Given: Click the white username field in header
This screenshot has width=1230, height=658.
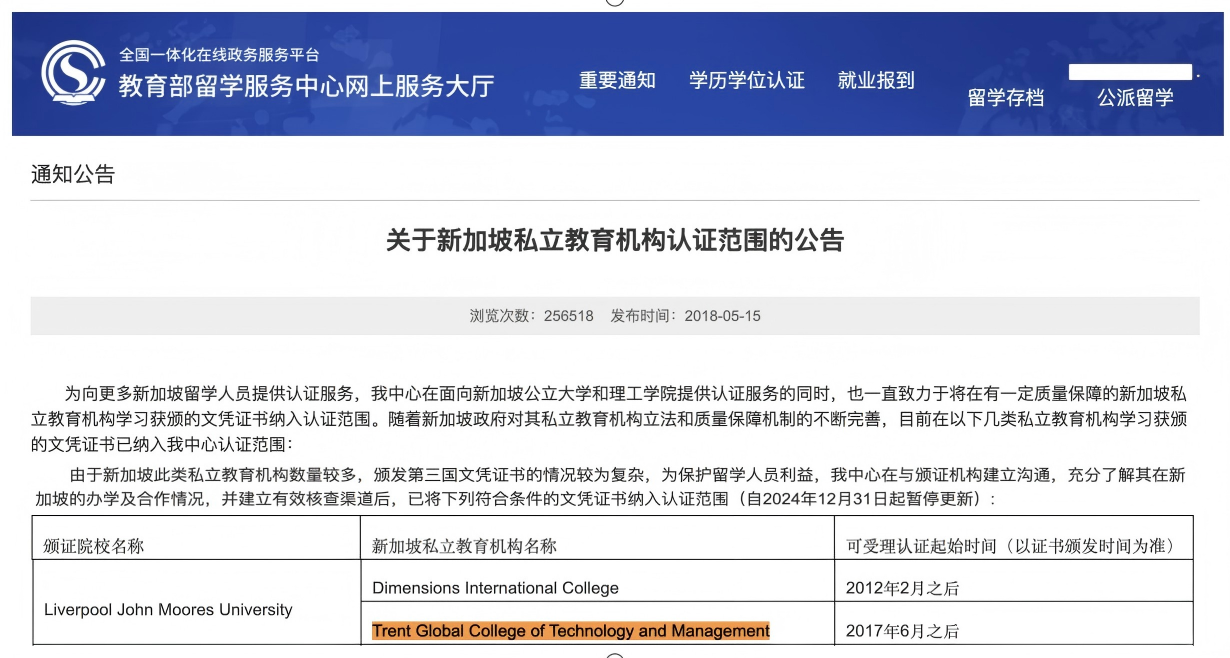Looking at the screenshot, I should pyautogui.click(x=1131, y=72).
